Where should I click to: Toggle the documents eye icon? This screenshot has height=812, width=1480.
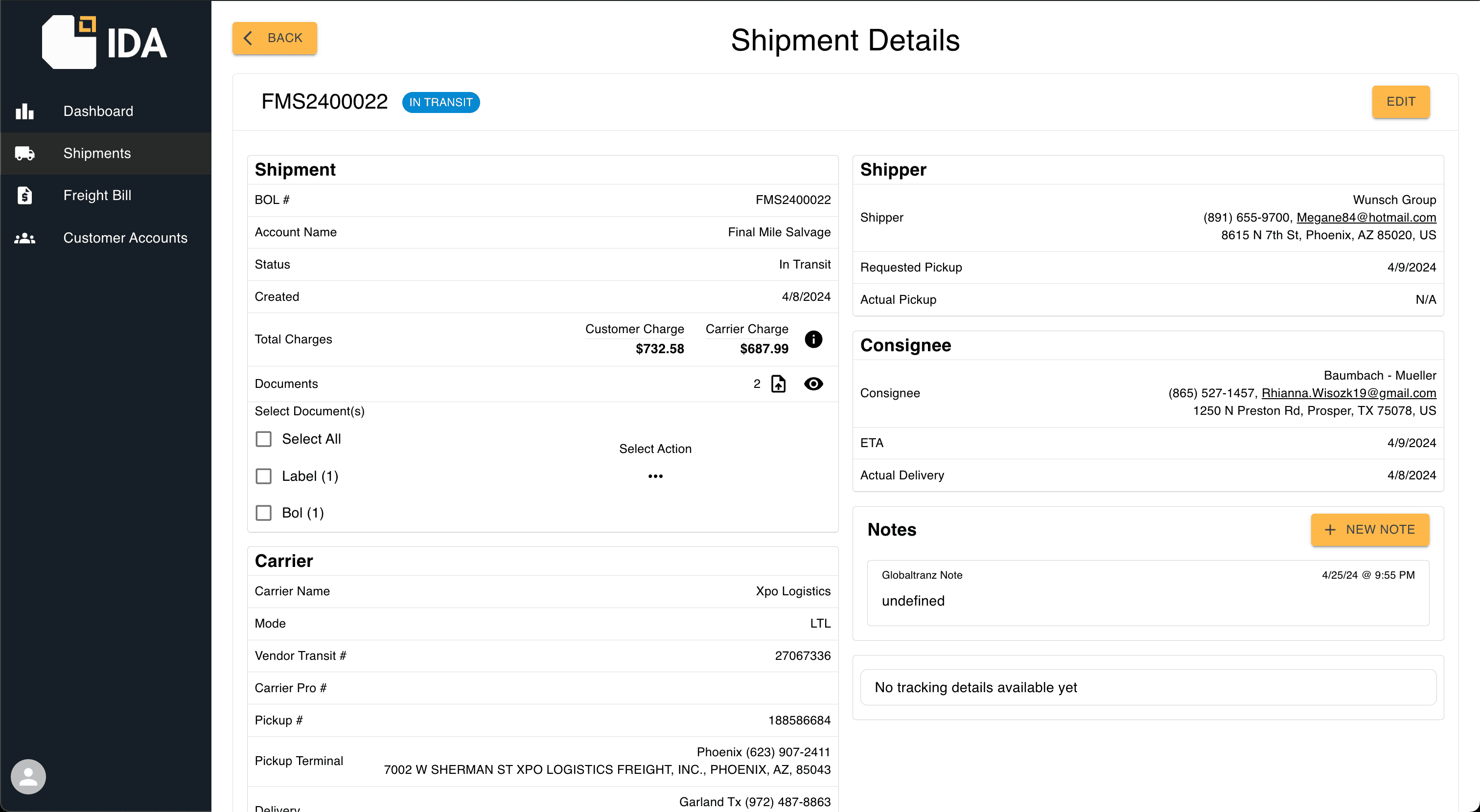813,383
